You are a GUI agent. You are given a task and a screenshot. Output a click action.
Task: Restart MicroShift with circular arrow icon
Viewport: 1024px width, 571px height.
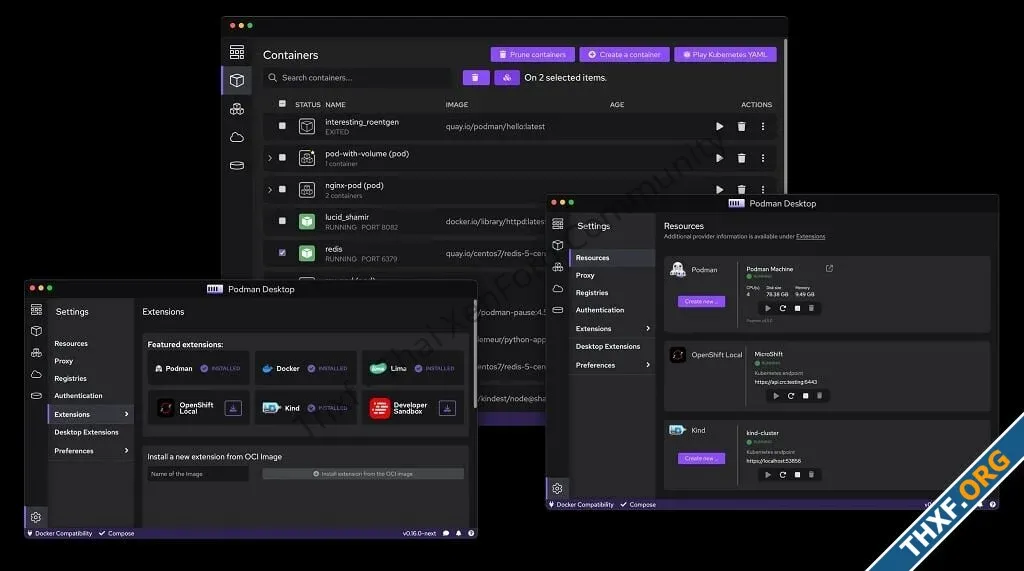[791, 396]
